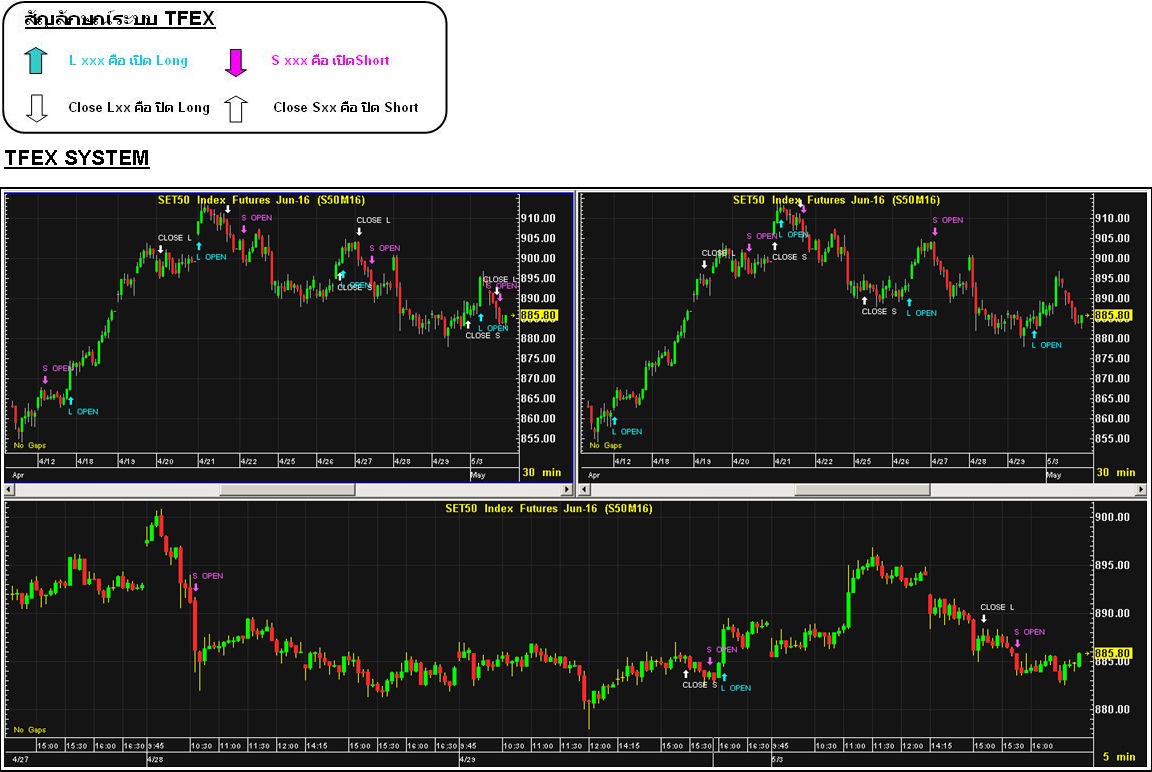Select the 'S xxx คือ เปิดShort' legend text
The image size is (1152, 772).
click(330, 60)
